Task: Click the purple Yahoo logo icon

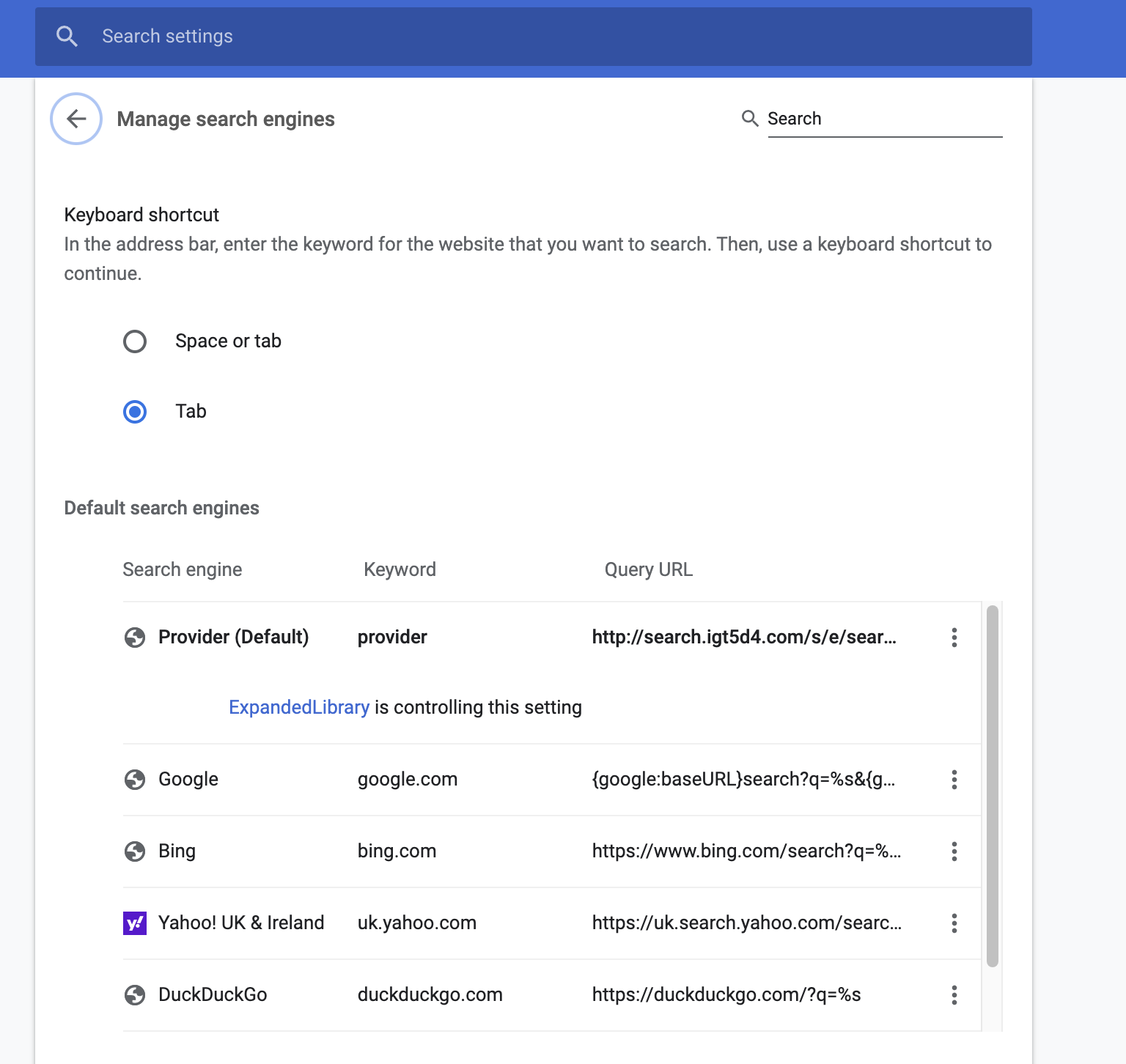Action: pos(135,923)
